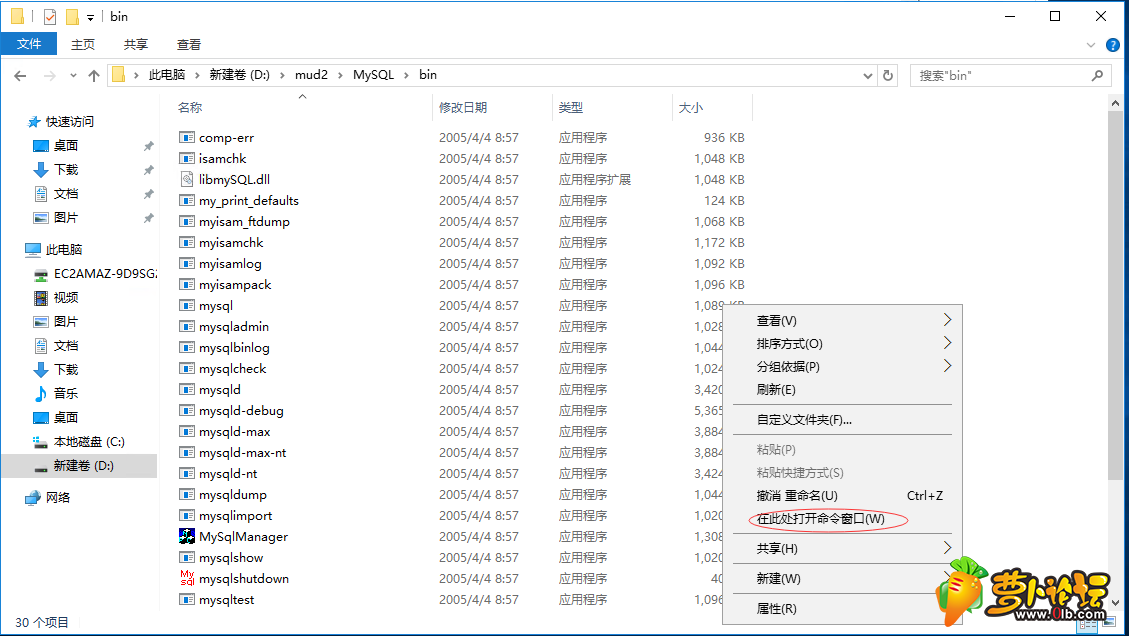Refresh the address bar location

click(888, 76)
